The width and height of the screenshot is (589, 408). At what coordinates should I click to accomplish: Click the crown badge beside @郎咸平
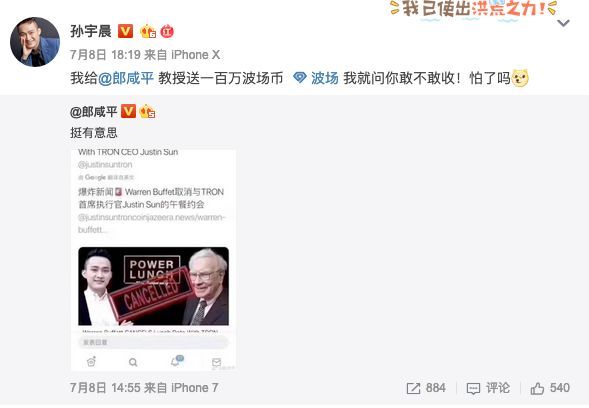coord(147,112)
